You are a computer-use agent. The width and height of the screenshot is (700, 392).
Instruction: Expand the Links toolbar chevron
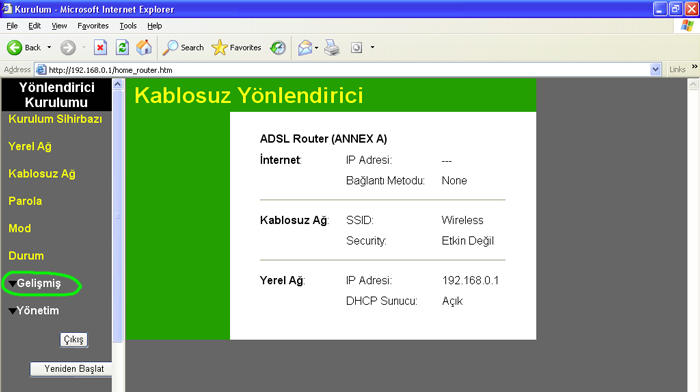(694, 67)
